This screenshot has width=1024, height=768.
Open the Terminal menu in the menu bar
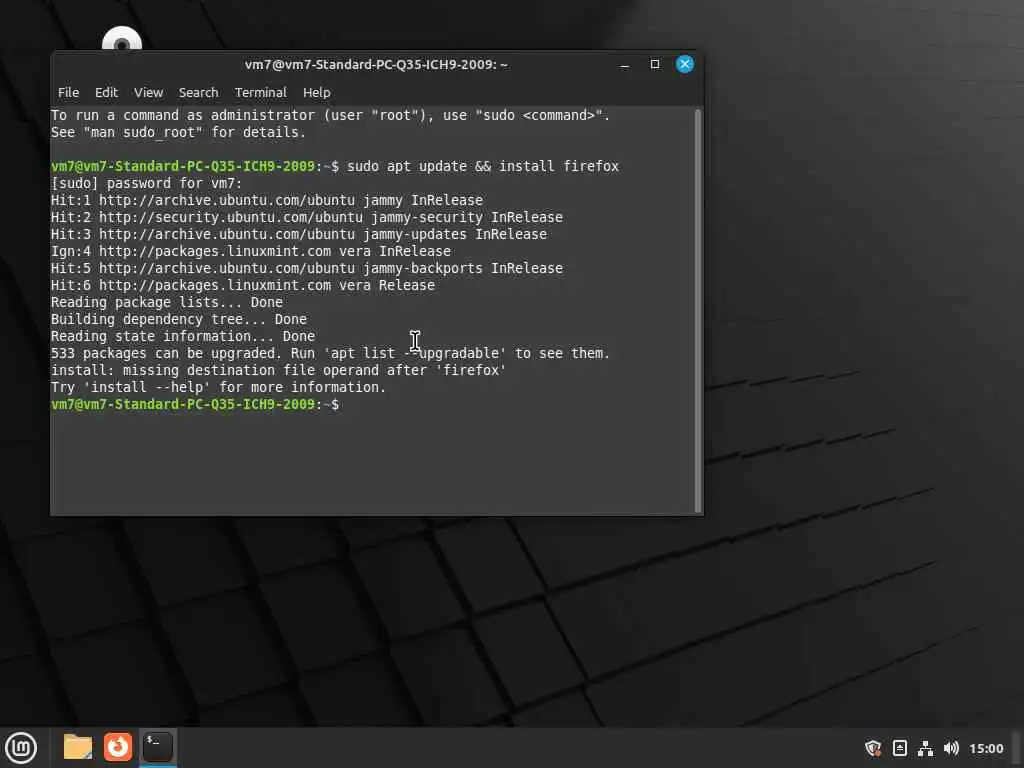(261, 93)
